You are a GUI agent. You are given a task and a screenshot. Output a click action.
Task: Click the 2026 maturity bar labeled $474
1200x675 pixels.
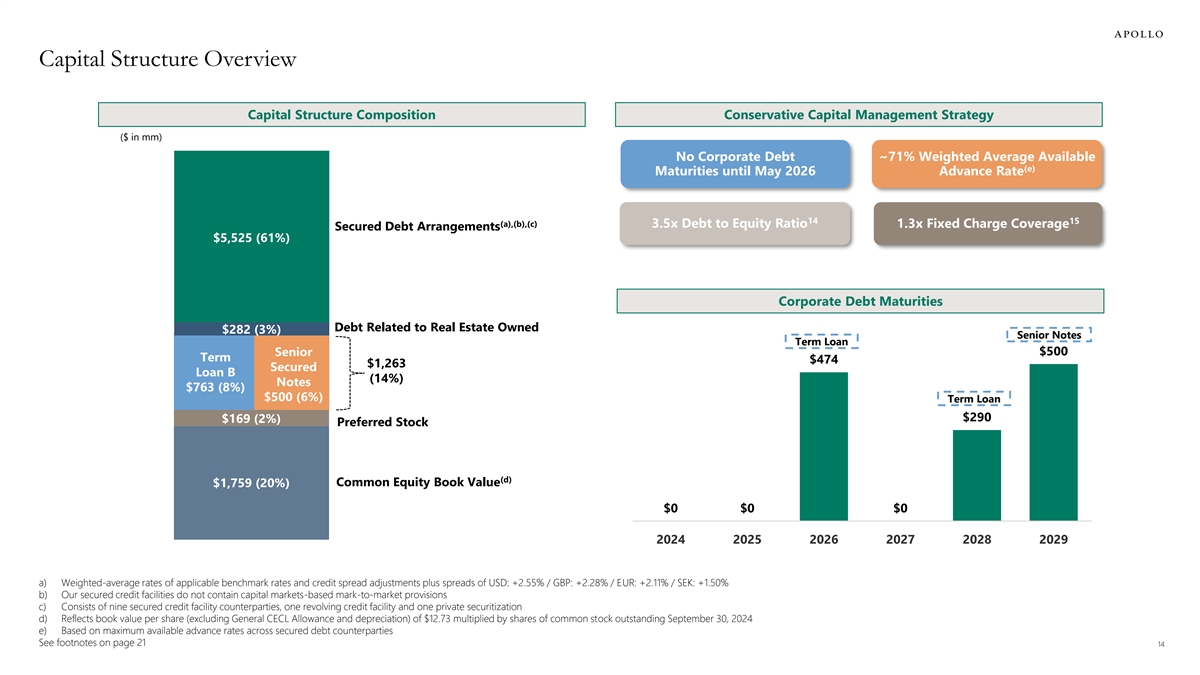coord(823,446)
